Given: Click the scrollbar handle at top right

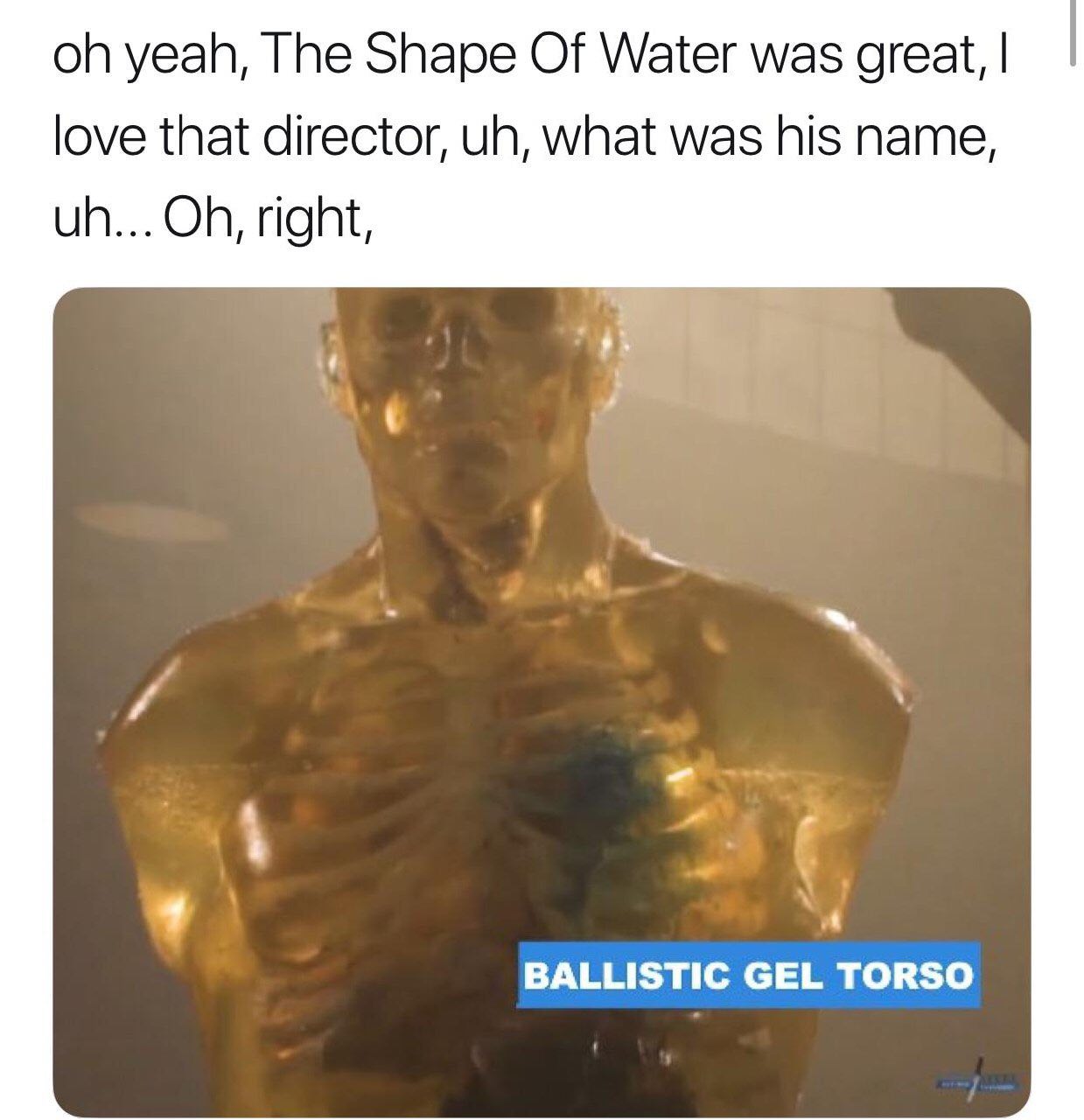Looking at the screenshot, I should click(1073, 32).
